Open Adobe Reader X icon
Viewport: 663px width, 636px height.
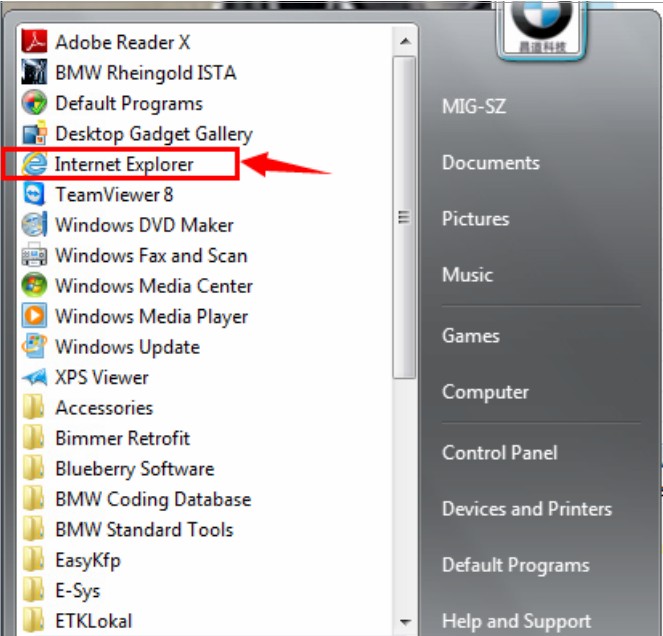click(34, 41)
